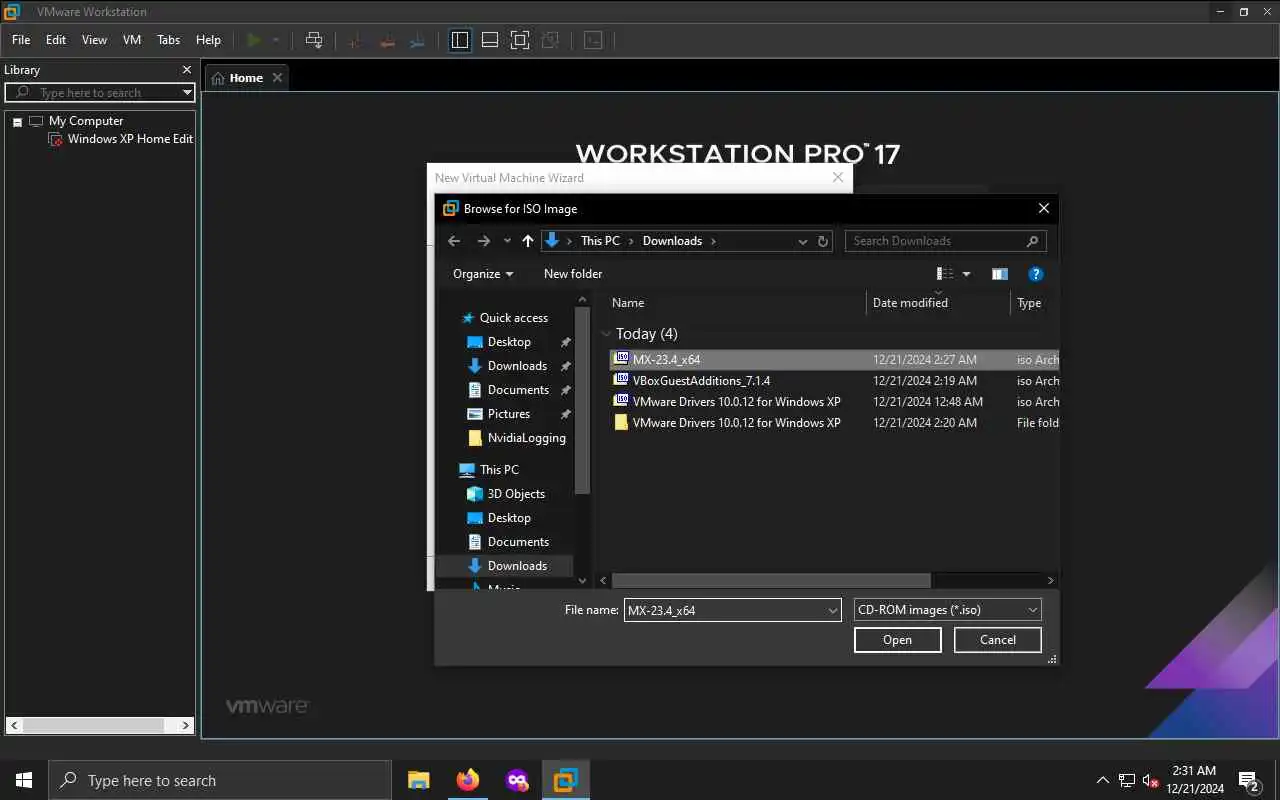Select VMware Drivers item modified 12:48 AM
Screen dimensions: 1280x800
pos(736,402)
